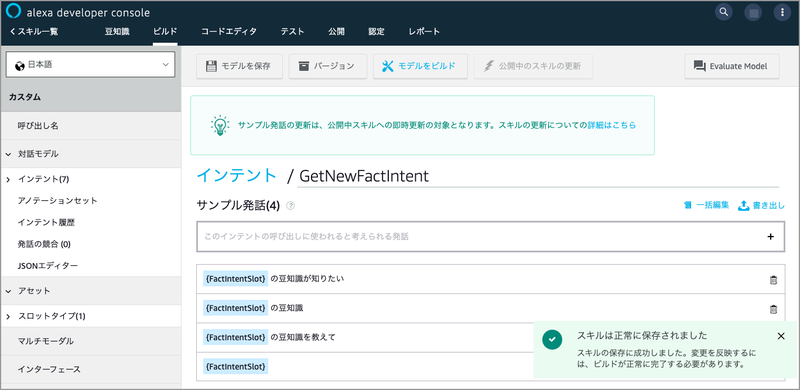Image resolution: width=800 pixels, height=390 pixels.
Task: Go back to スキル一覧
Action: point(34,32)
